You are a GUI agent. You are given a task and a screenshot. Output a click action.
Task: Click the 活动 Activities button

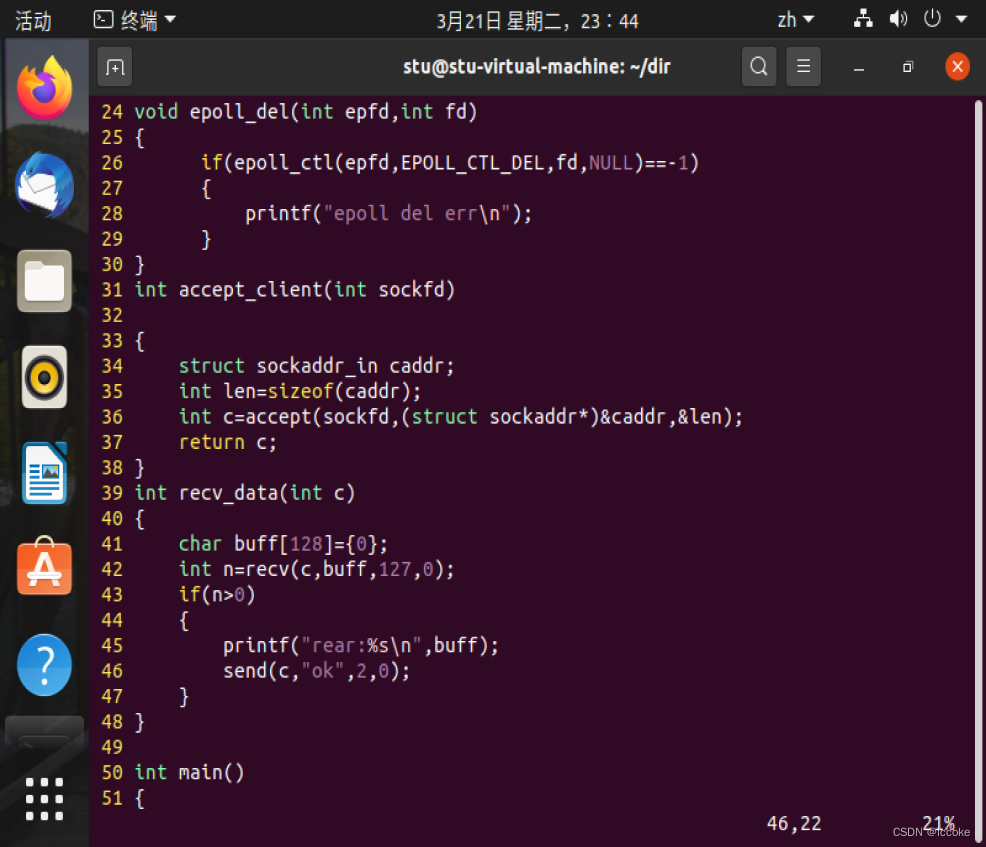[33, 21]
